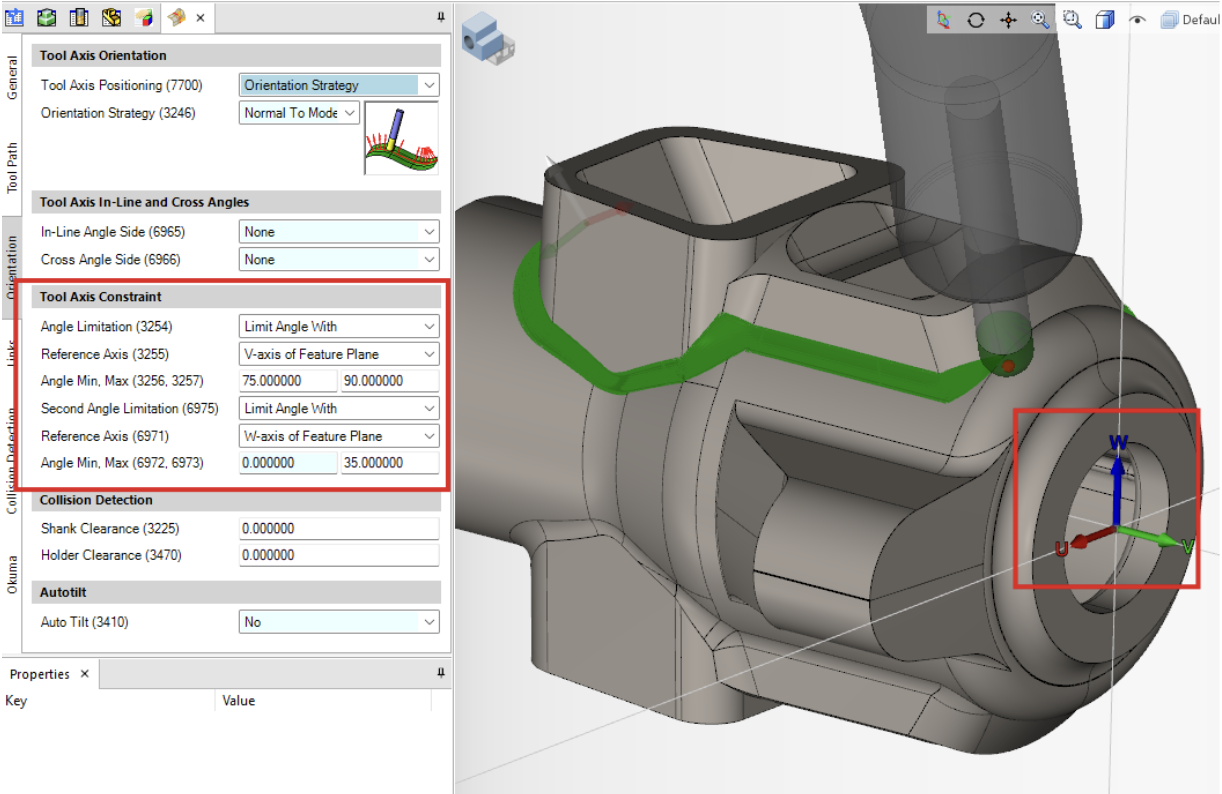This screenshot has height=794, width=1222.
Task: Open the Tool Path side tab
Action: 13,167
